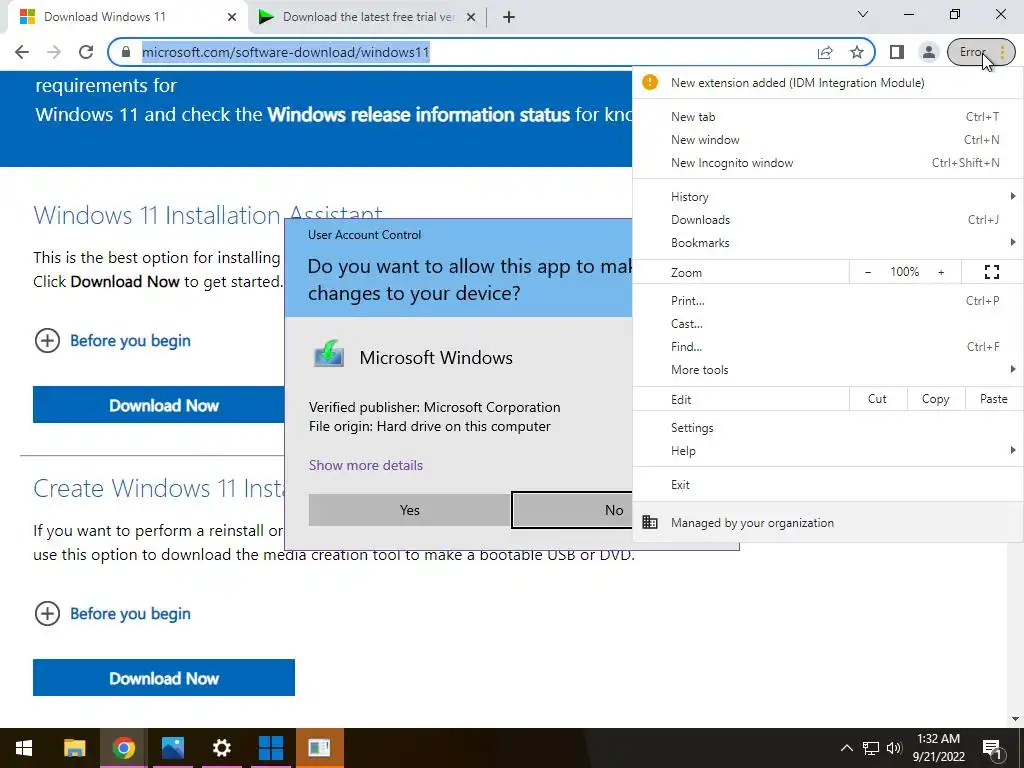Viewport: 1024px width, 768px height.
Task: Open Settings from Chrome menu
Action: tap(827, 428)
